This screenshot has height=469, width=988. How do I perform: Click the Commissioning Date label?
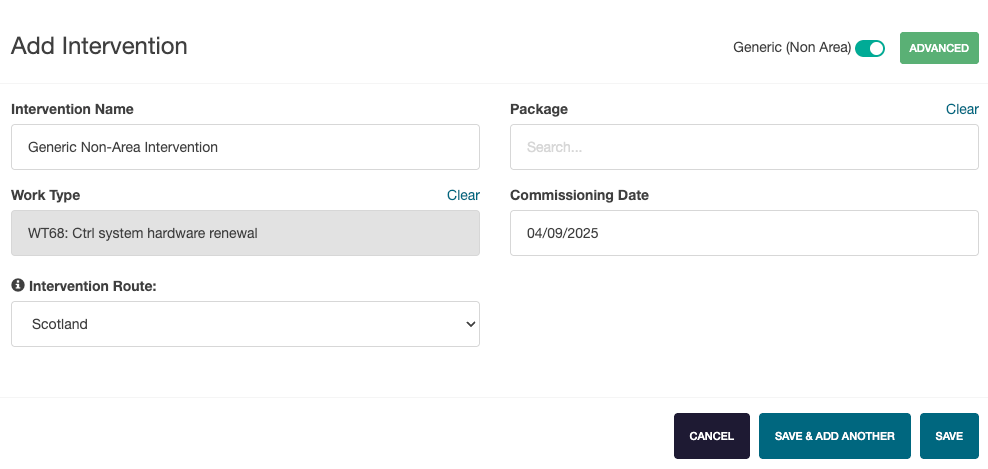coord(579,195)
